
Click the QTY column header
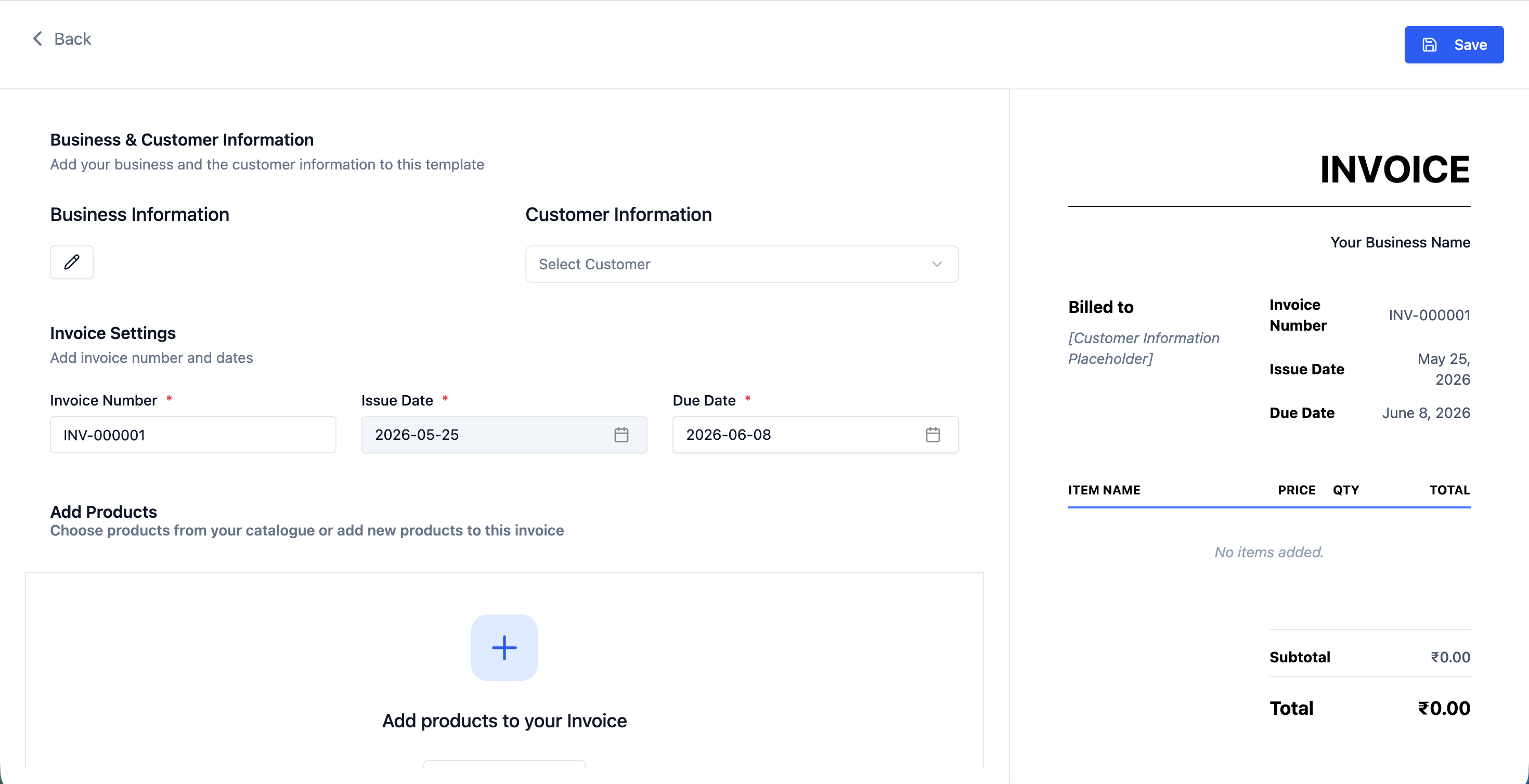coord(1345,490)
